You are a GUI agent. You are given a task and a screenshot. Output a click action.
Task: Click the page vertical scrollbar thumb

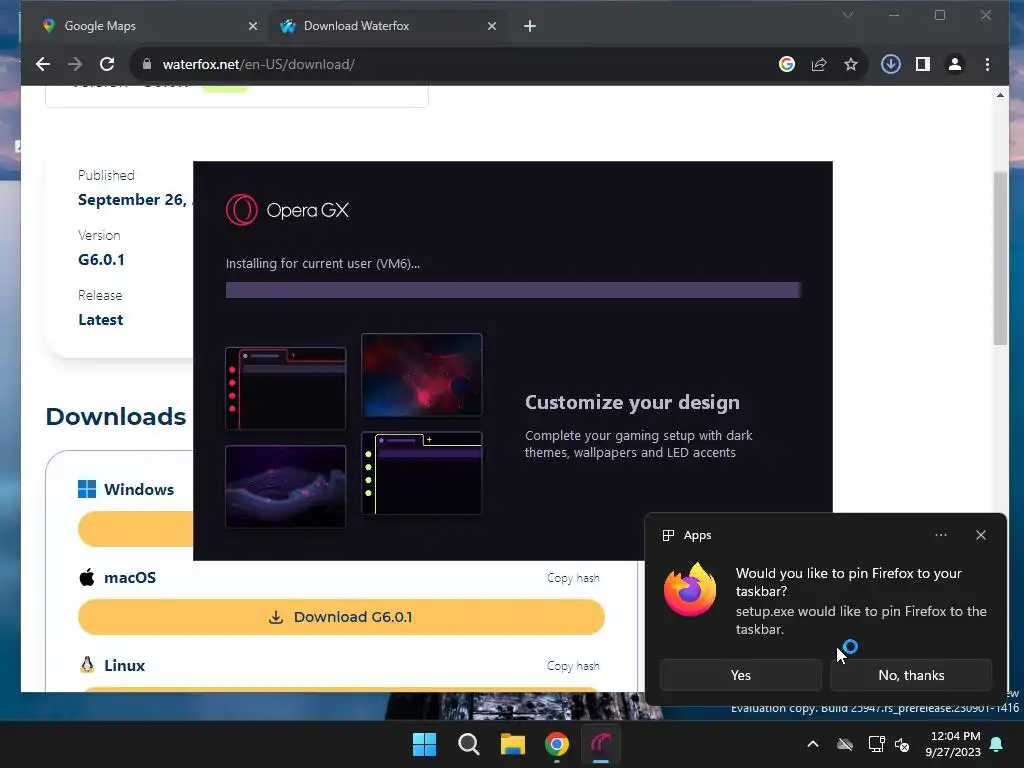(x=1000, y=258)
